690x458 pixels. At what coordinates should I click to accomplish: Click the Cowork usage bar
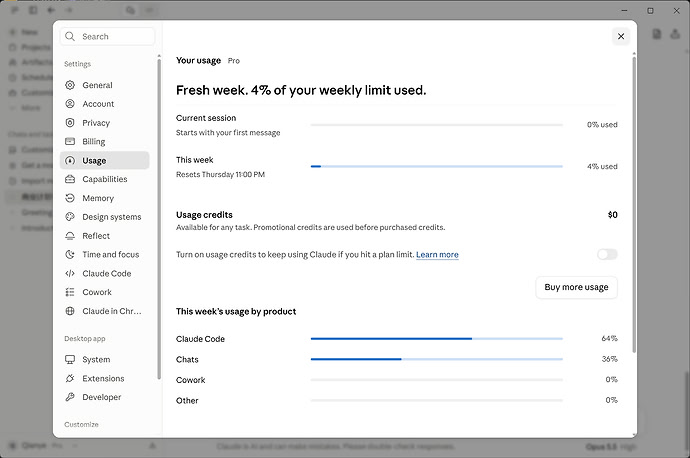pos(437,380)
